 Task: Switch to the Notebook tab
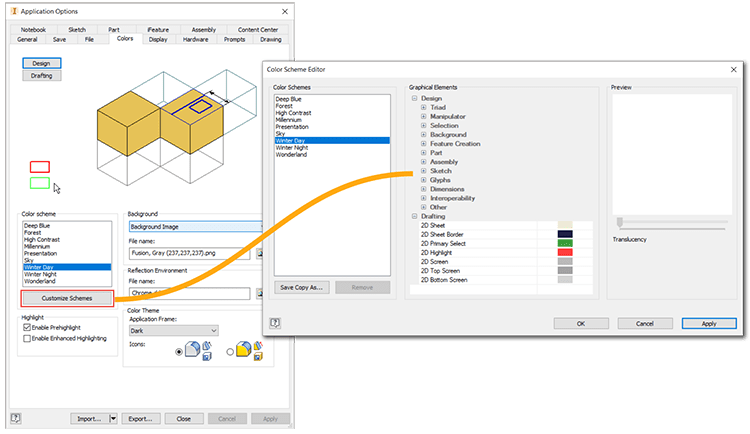pos(33,30)
